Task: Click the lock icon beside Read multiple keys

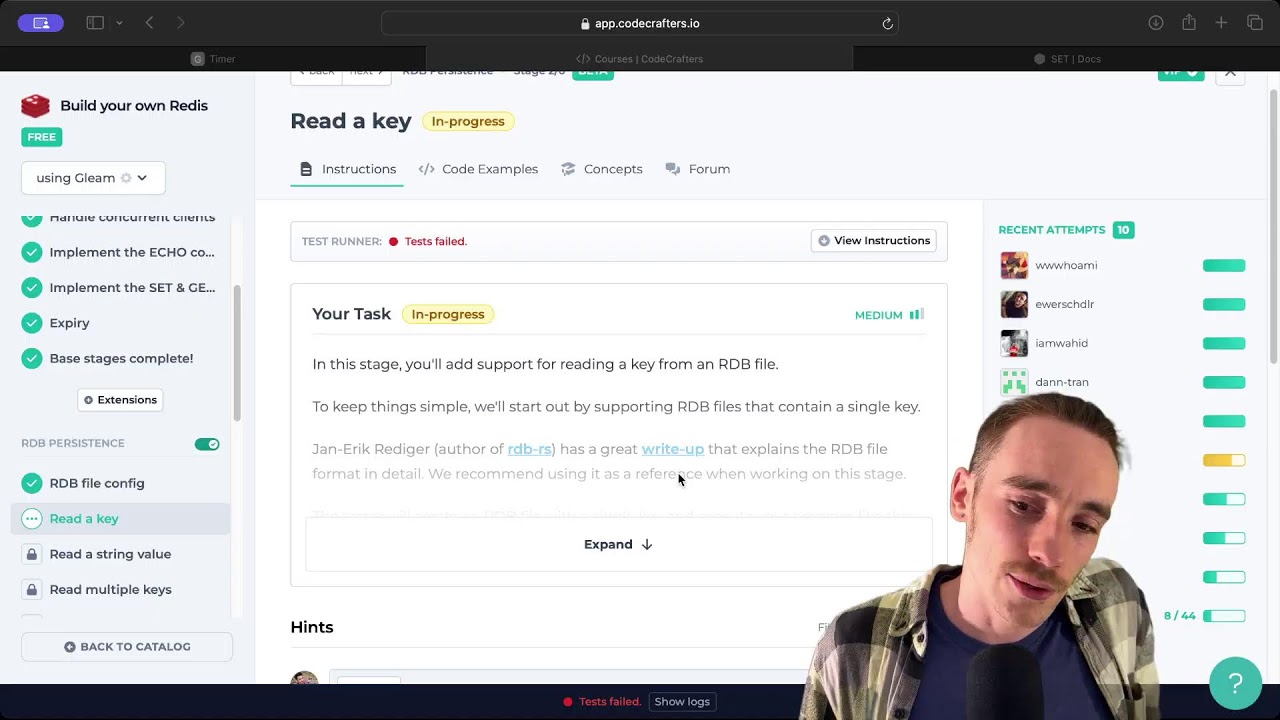Action: tap(32, 589)
